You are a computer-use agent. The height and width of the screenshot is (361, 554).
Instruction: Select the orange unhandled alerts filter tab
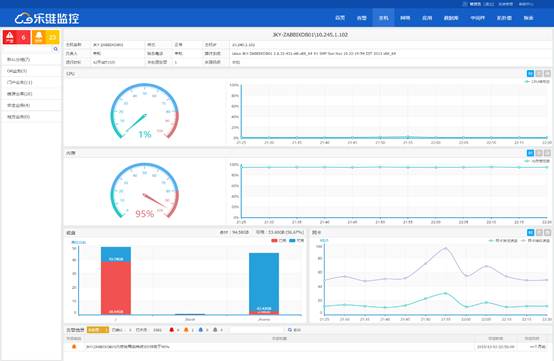(98, 330)
